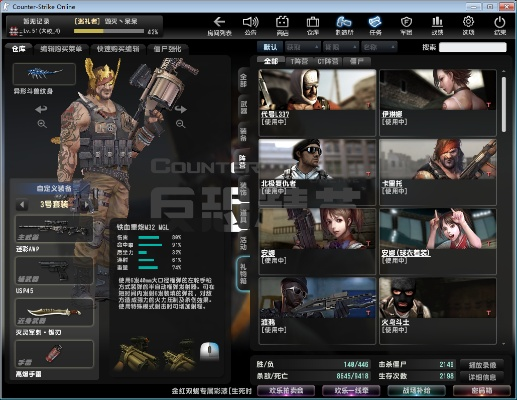517x400 pixels.
Task: Click scroll down arrow of character list
Action: pos(504,344)
